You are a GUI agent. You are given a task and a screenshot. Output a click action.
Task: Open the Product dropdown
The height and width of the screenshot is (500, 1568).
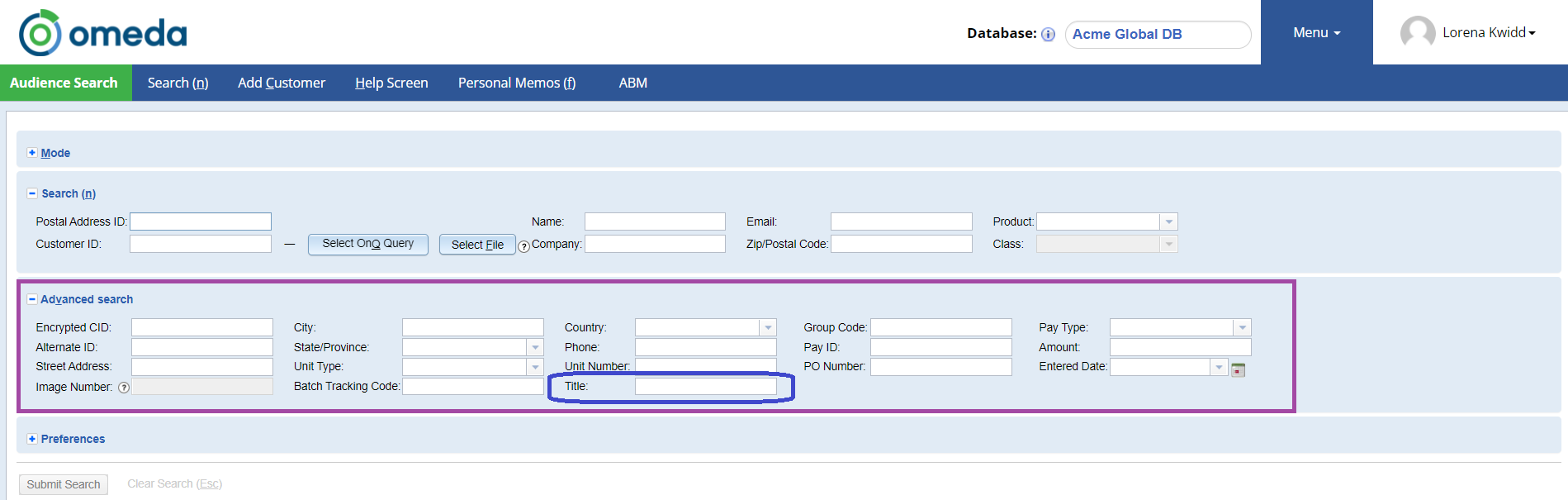(1168, 221)
